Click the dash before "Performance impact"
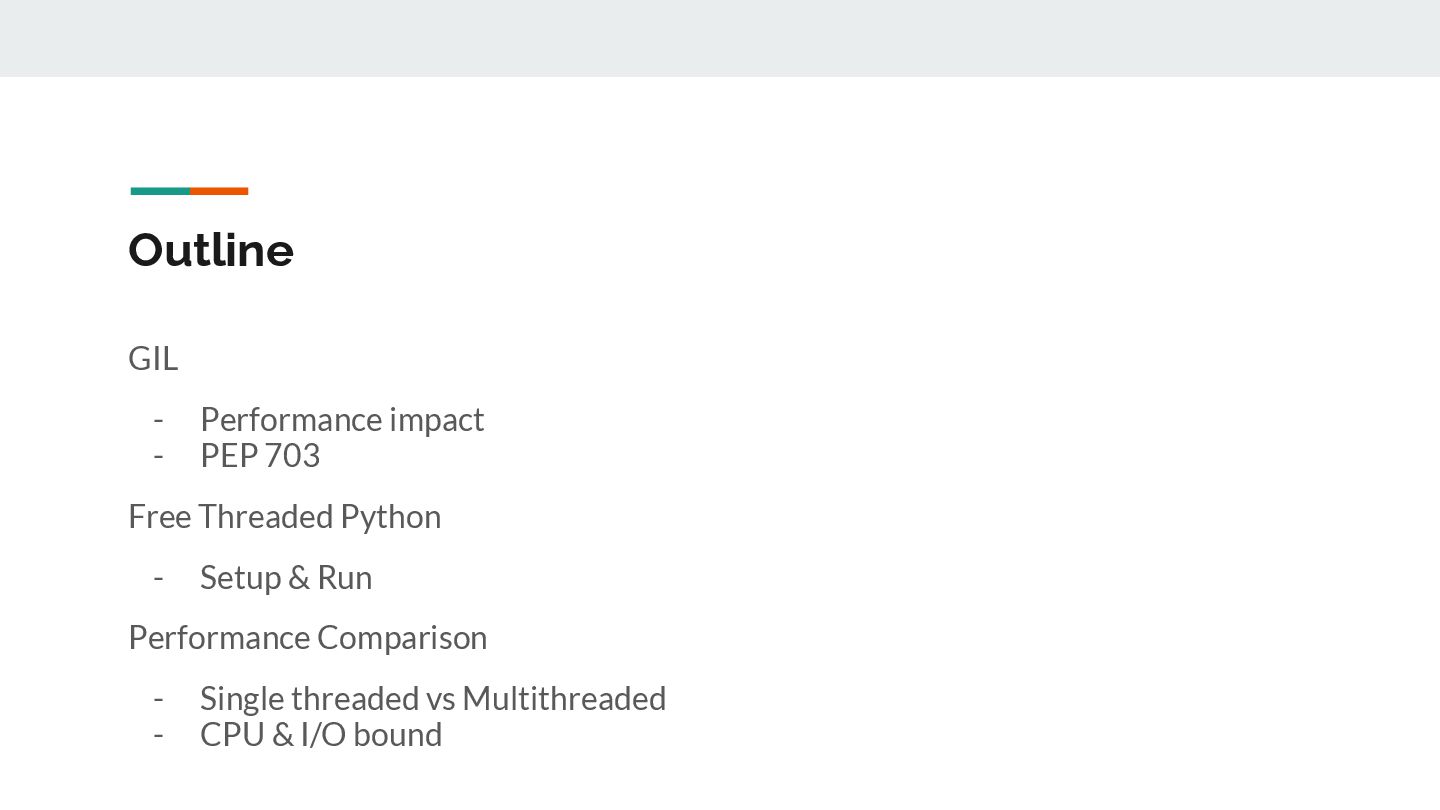Viewport: 1440px width, 810px height. point(158,420)
